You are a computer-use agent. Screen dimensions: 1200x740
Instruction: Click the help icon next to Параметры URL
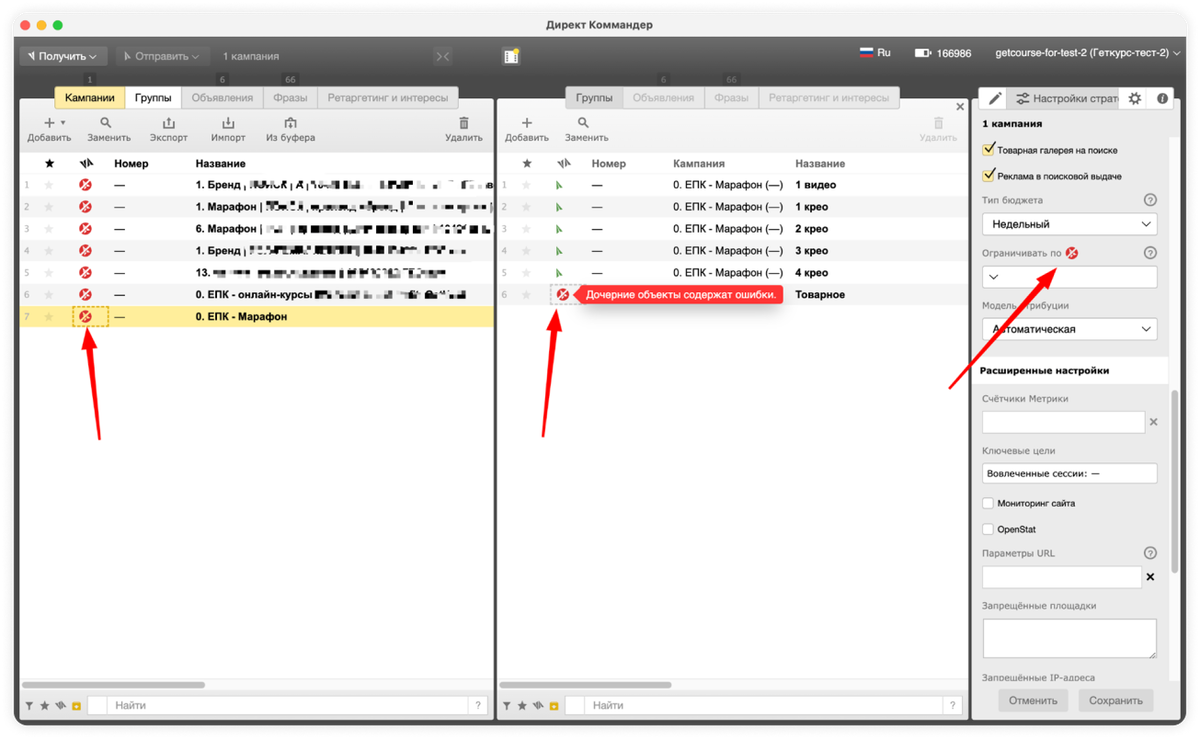tap(1150, 553)
